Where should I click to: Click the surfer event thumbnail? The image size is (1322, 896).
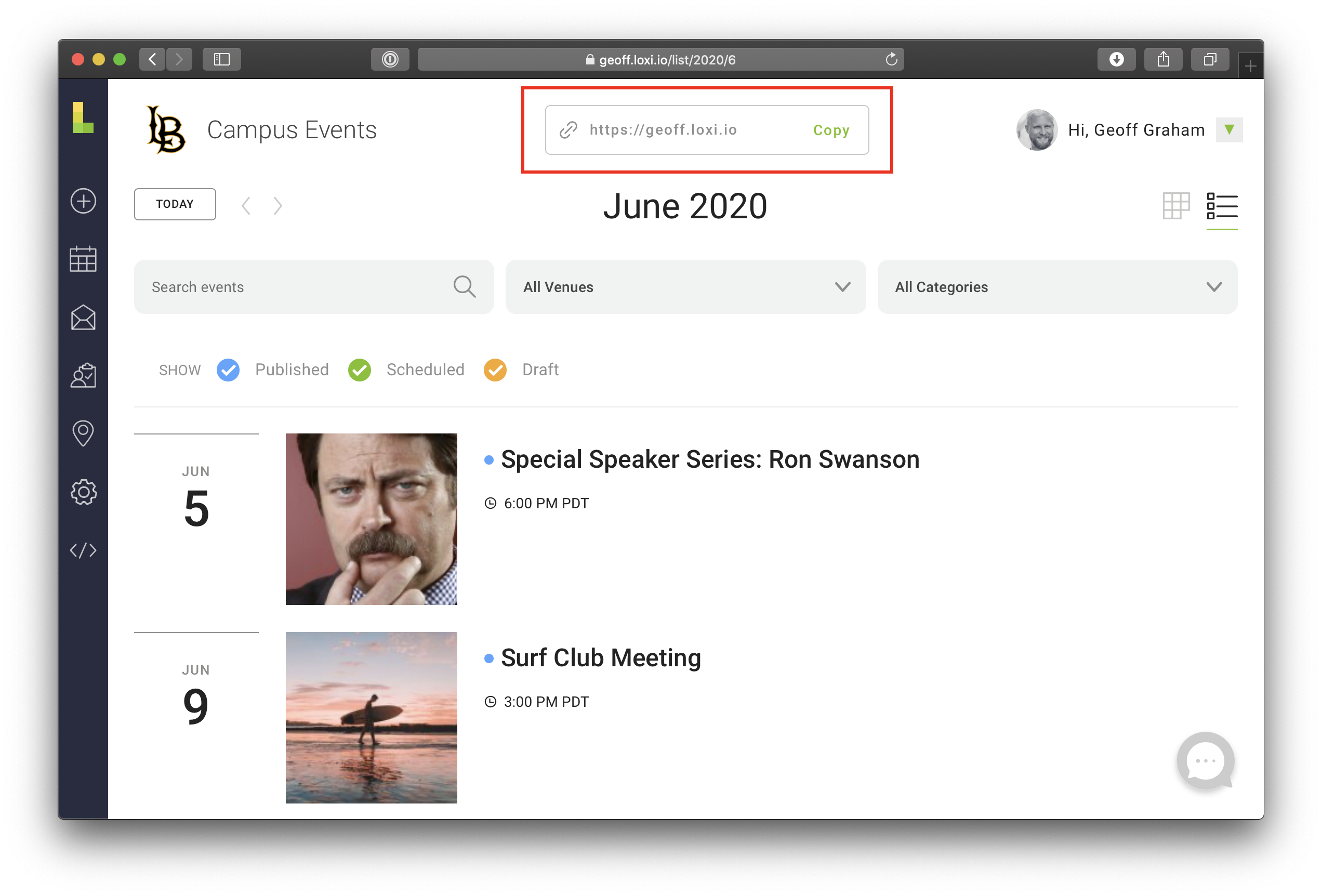[371, 717]
